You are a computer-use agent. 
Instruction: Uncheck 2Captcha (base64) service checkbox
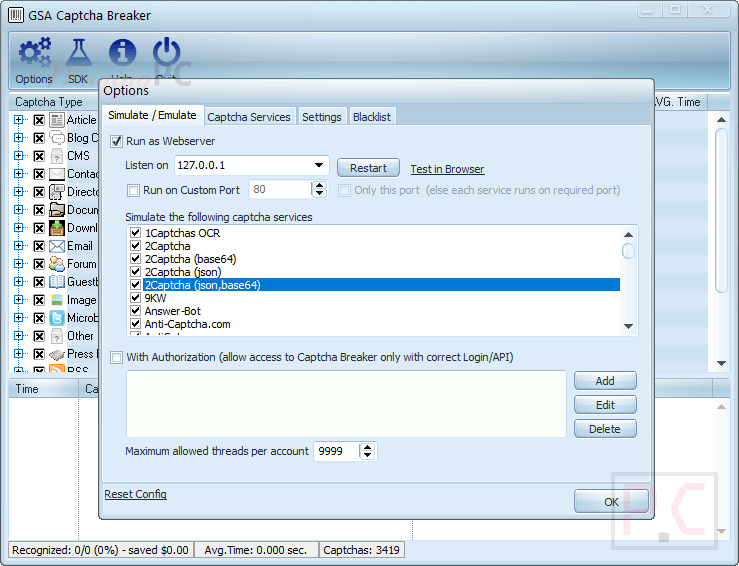[136, 259]
